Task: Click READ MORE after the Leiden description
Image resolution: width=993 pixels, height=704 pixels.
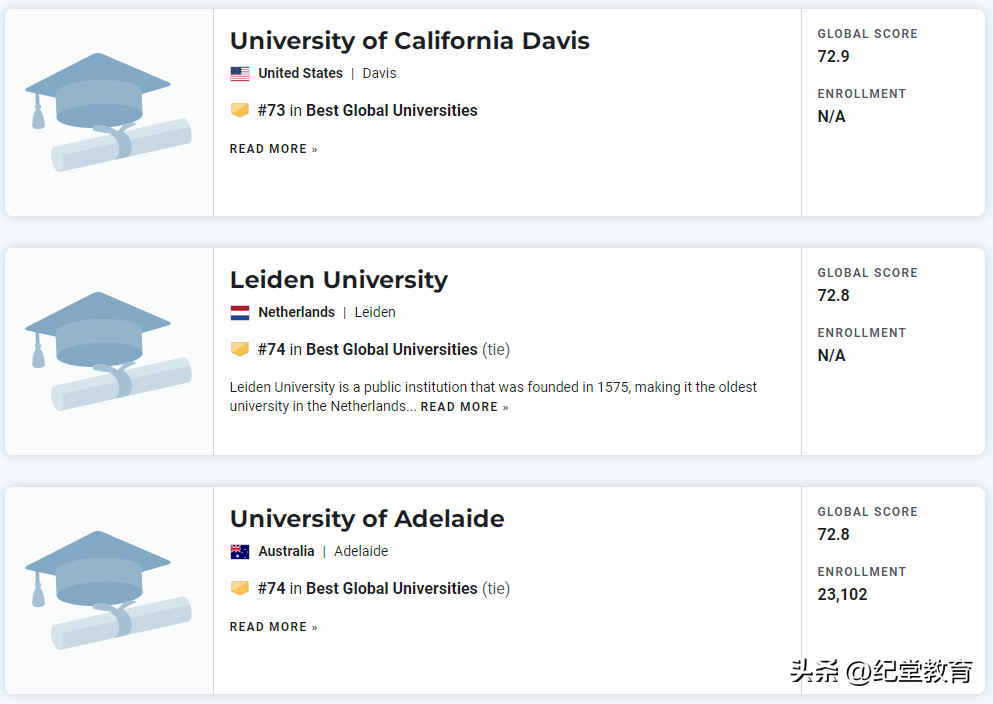Action: (464, 407)
